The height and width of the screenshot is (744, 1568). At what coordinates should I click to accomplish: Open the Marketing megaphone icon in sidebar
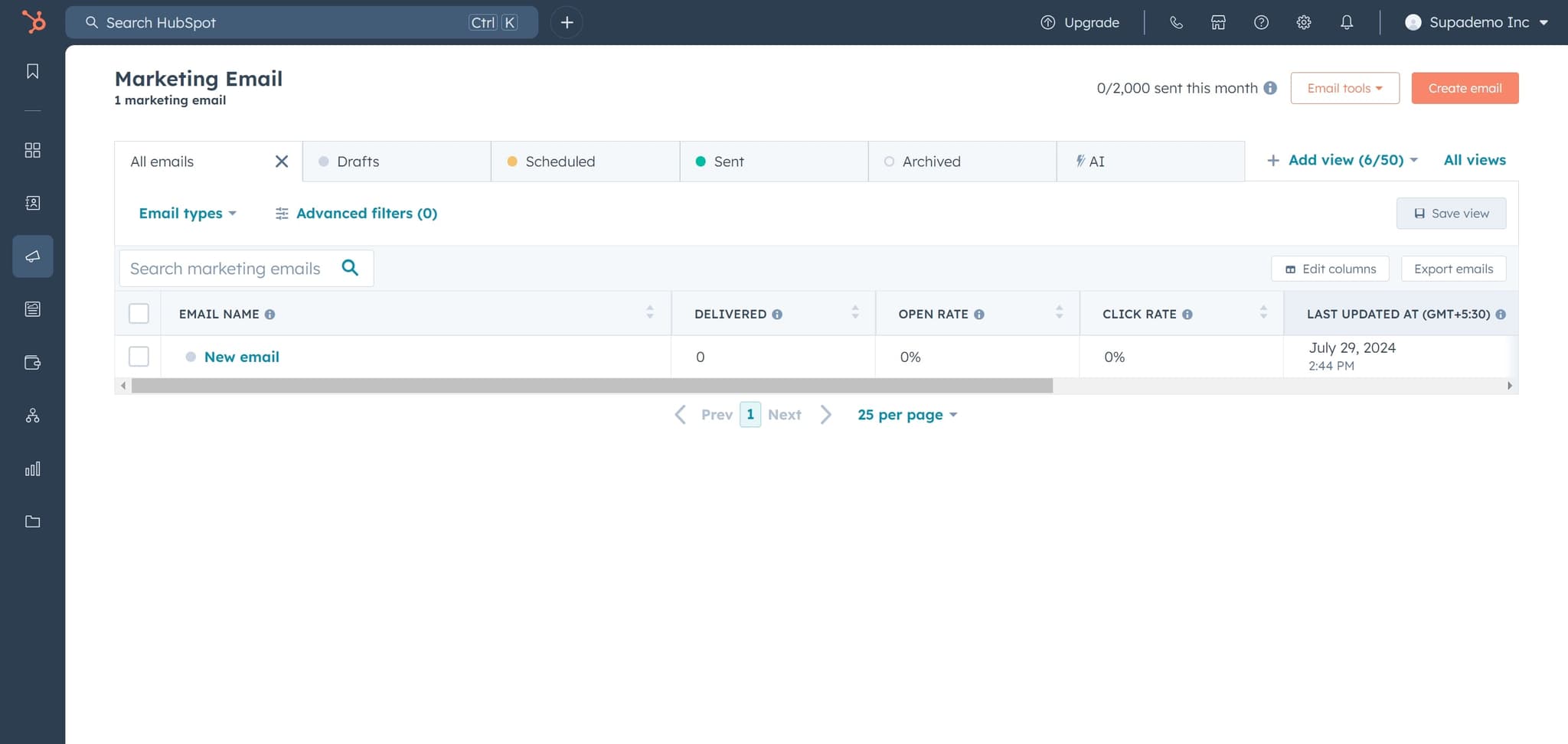pyautogui.click(x=32, y=256)
